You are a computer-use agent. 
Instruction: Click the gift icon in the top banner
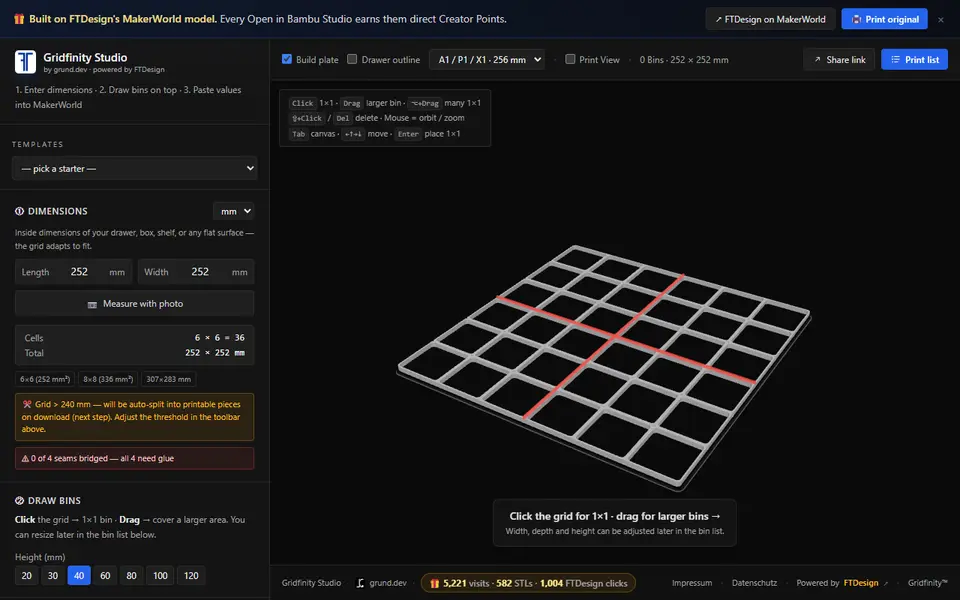(x=19, y=19)
